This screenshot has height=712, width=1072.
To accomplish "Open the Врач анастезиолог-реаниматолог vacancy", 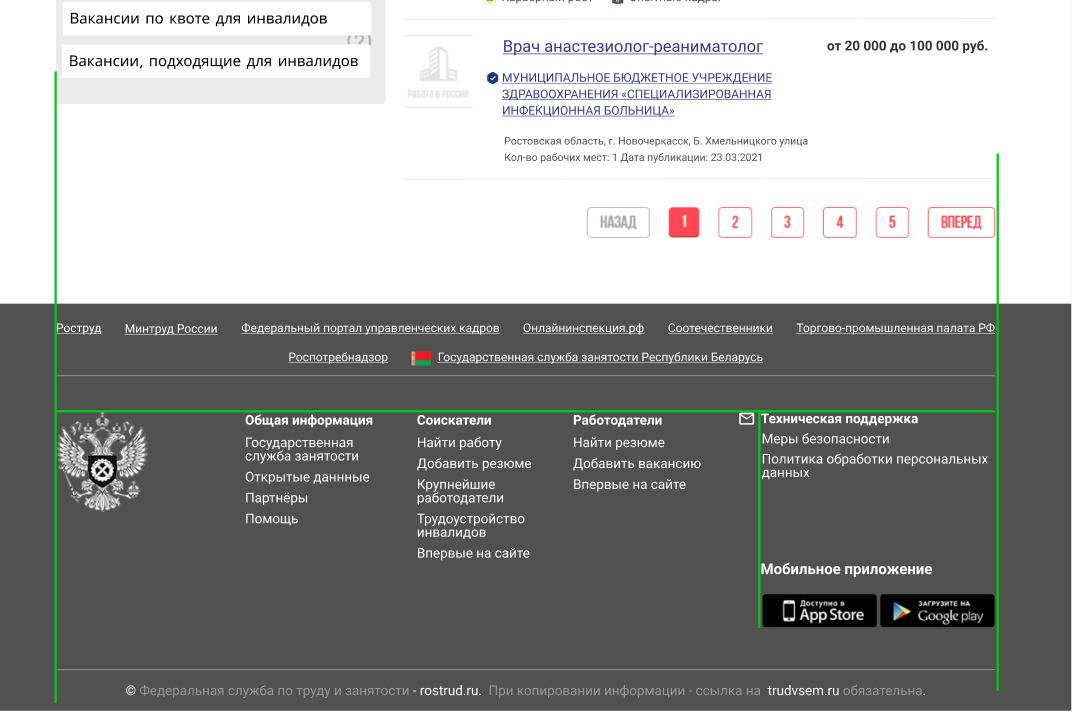I will tap(631, 46).
